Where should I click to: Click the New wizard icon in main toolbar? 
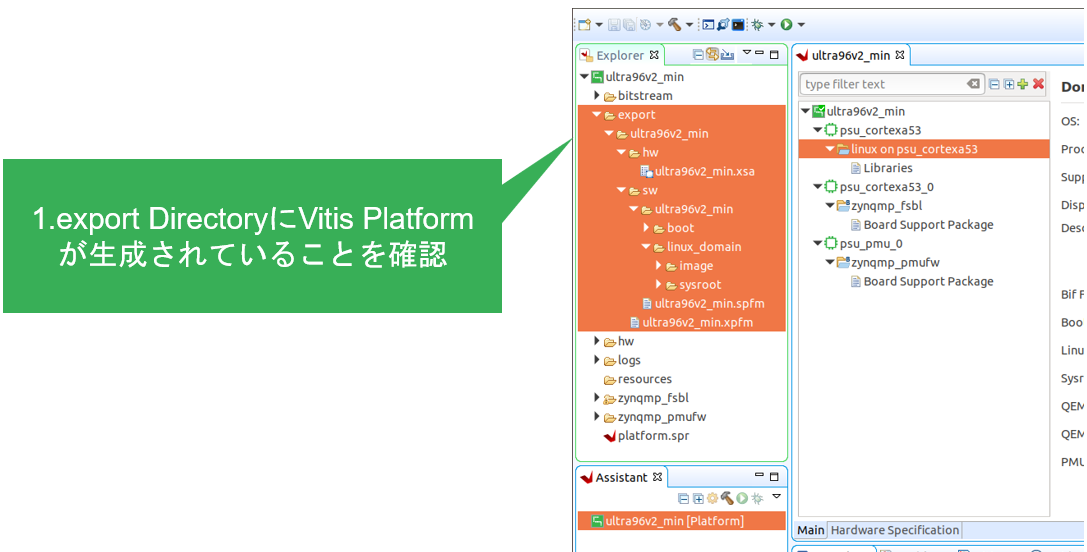coord(585,25)
